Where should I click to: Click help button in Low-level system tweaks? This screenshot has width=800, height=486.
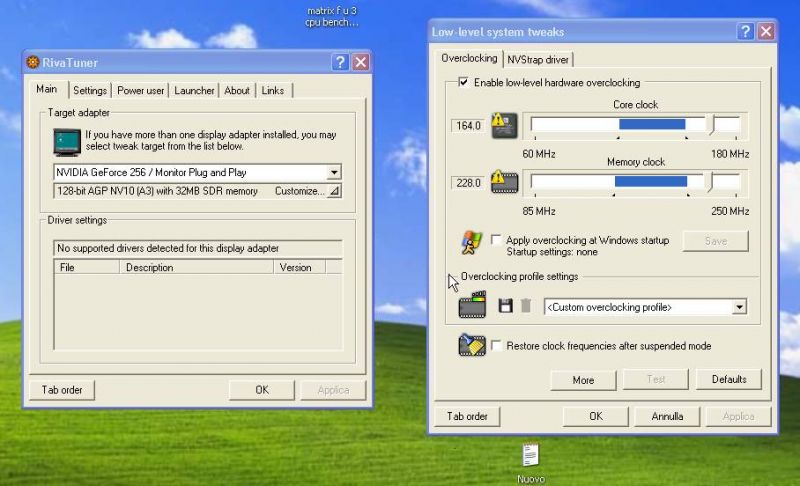point(745,32)
